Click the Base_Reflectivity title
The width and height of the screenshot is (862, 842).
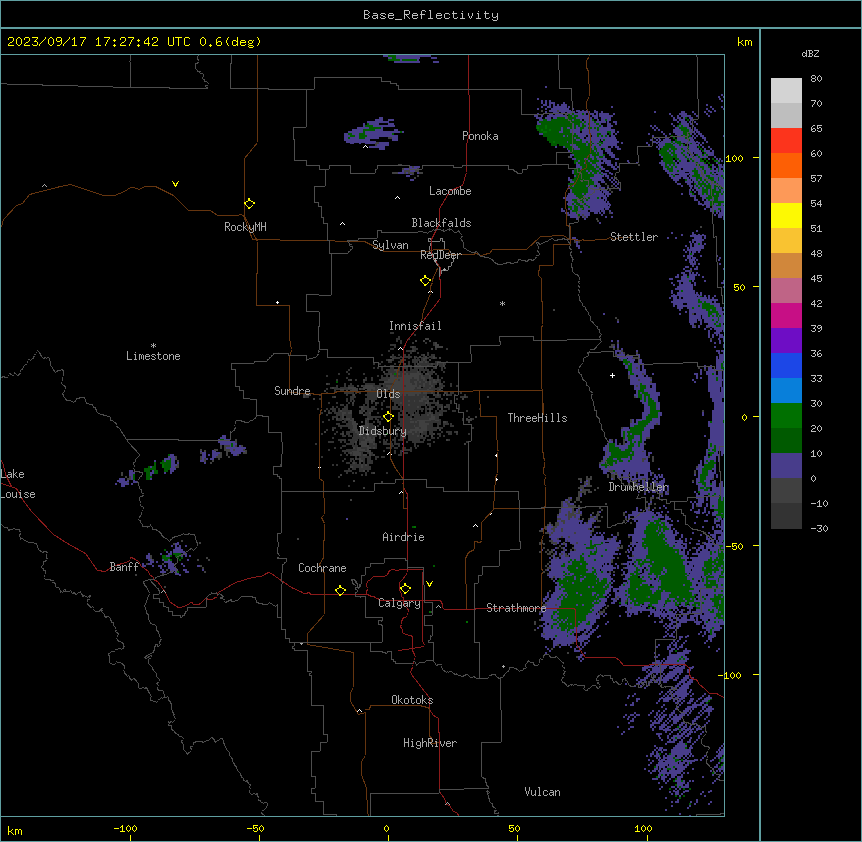[431, 15]
